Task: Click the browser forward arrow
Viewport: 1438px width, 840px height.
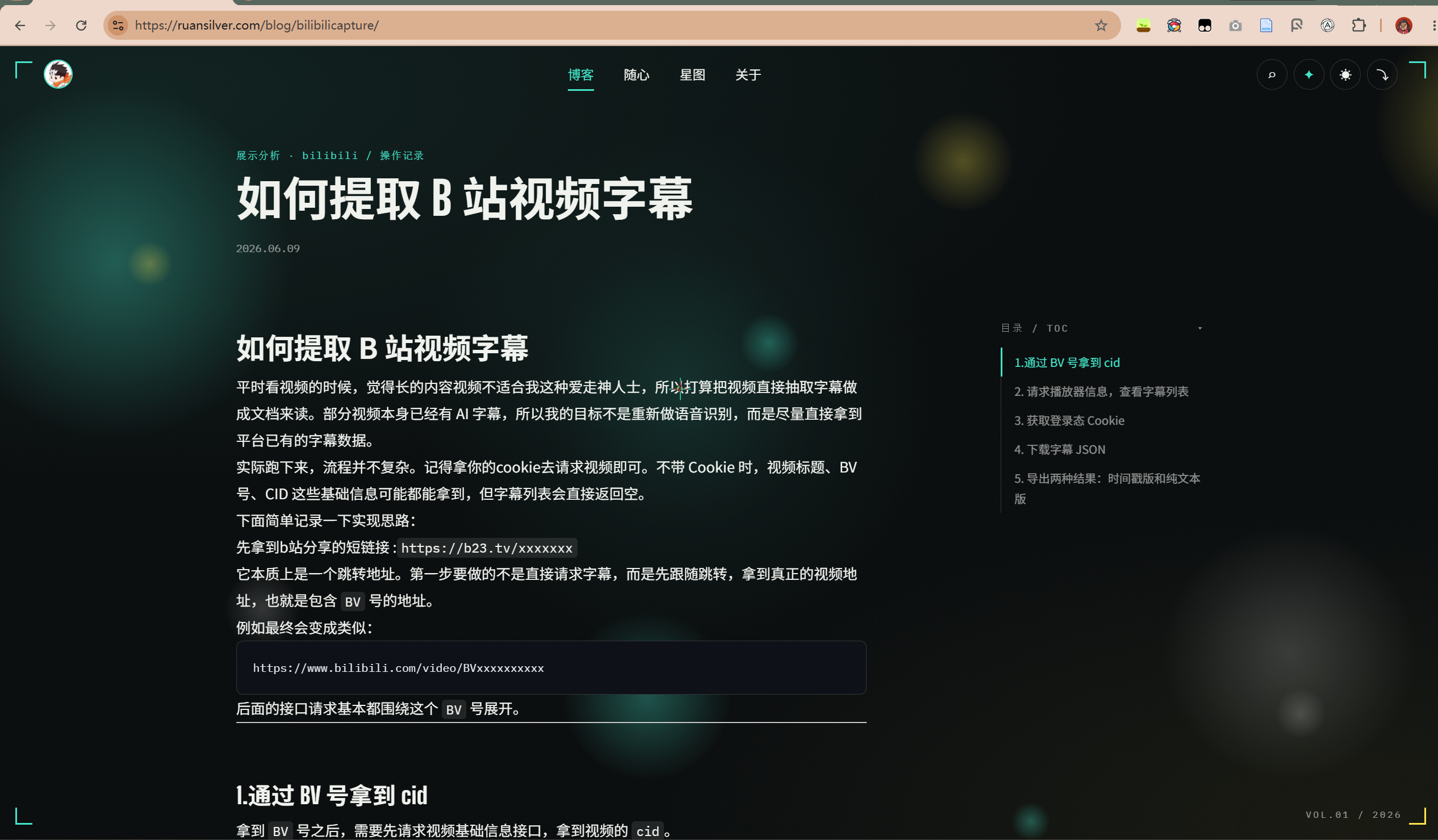Action: click(x=50, y=25)
